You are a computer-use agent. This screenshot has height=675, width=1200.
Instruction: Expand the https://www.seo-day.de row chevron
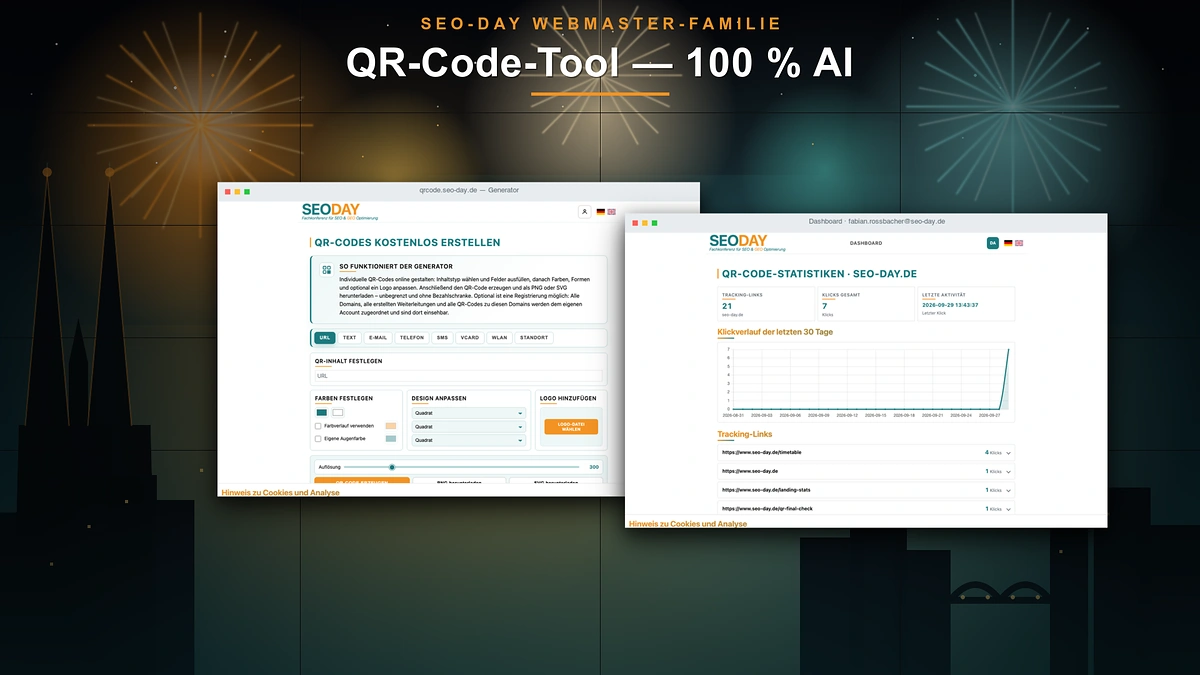tap(1008, 471)
